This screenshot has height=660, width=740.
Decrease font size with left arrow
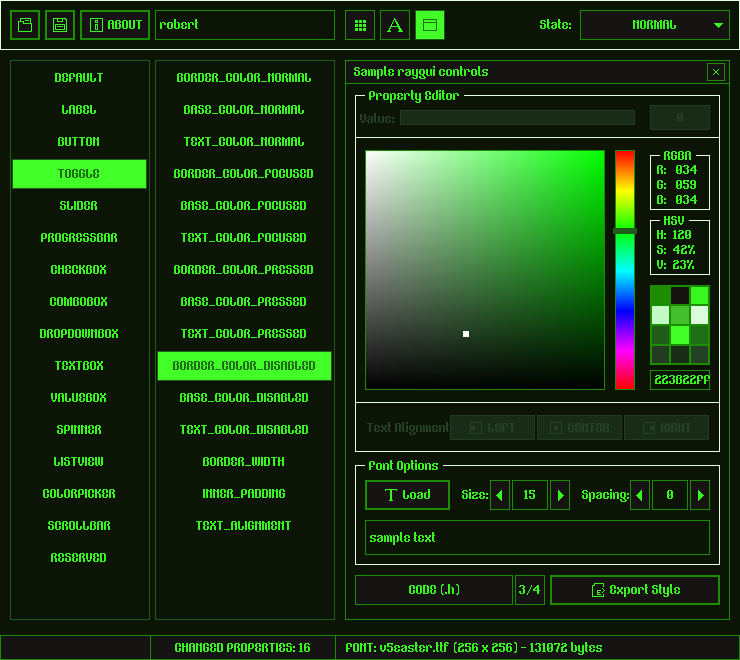coord(499,495)
